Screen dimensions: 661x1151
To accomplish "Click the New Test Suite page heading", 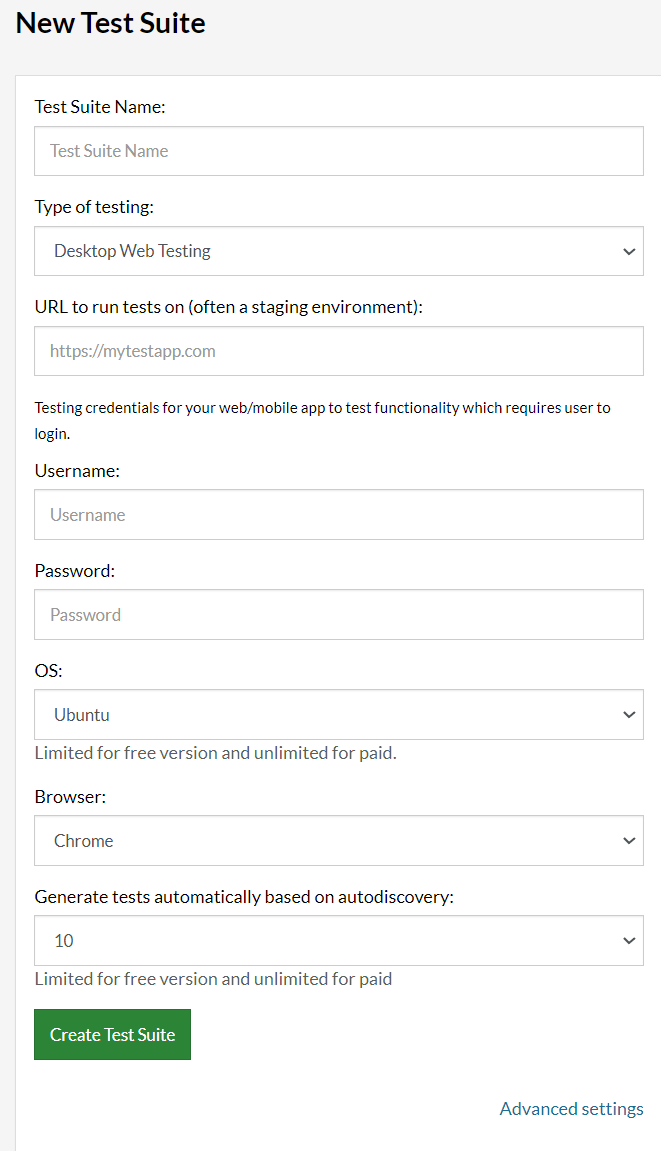I will tap(110, 23).
